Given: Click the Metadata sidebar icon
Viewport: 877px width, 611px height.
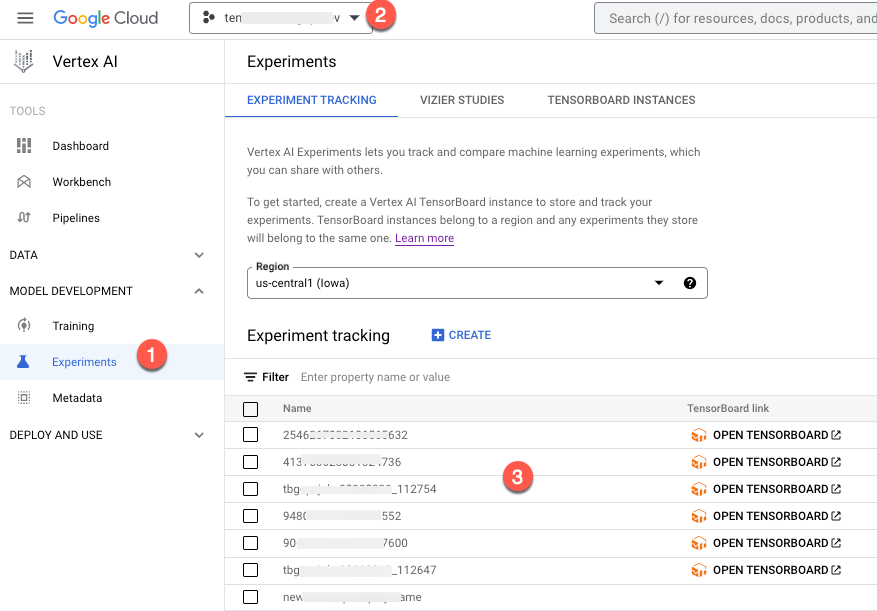Looking at the screenshot, I should pos(24,398).
